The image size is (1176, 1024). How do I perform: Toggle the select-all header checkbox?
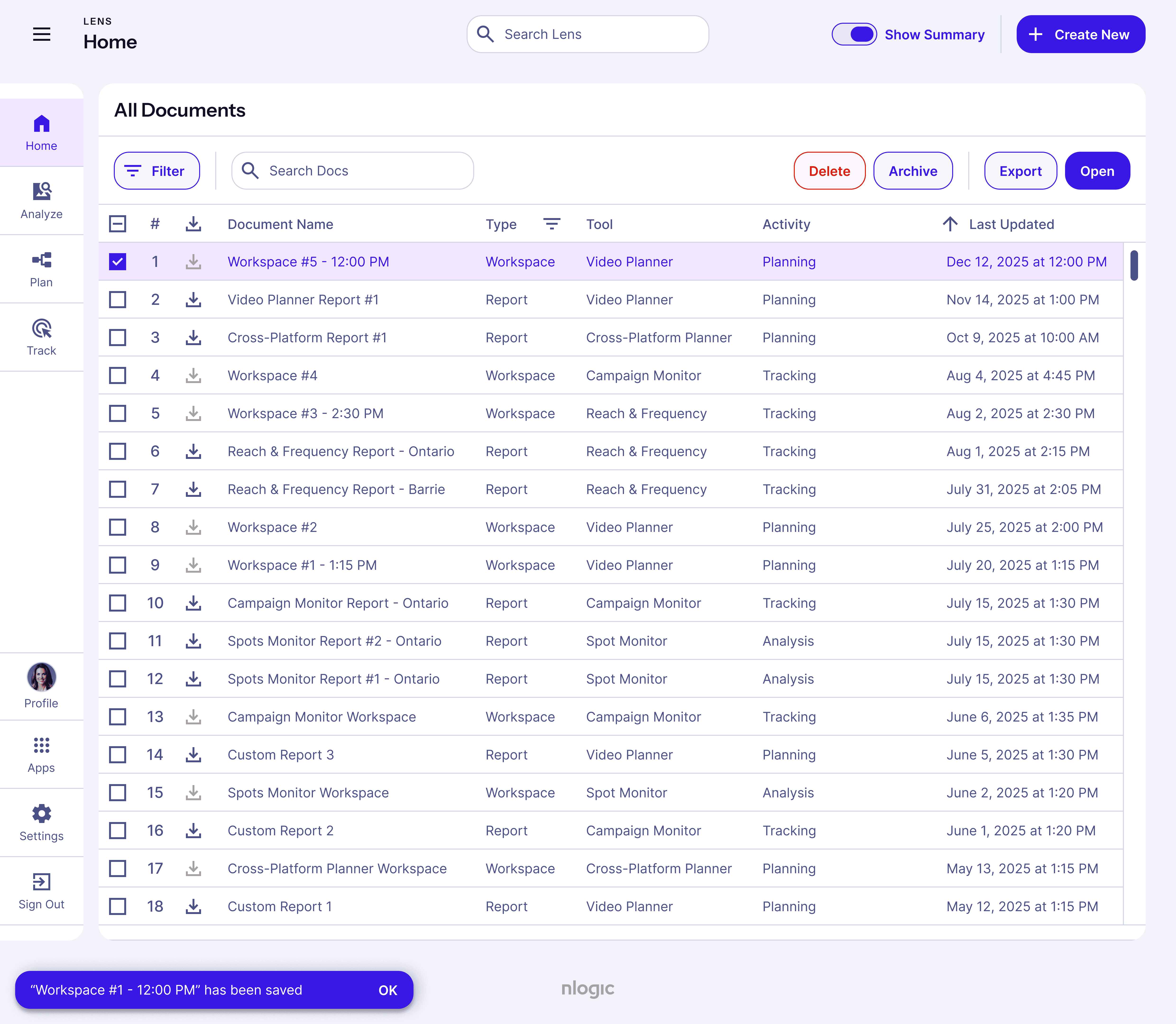pos(118,224)
